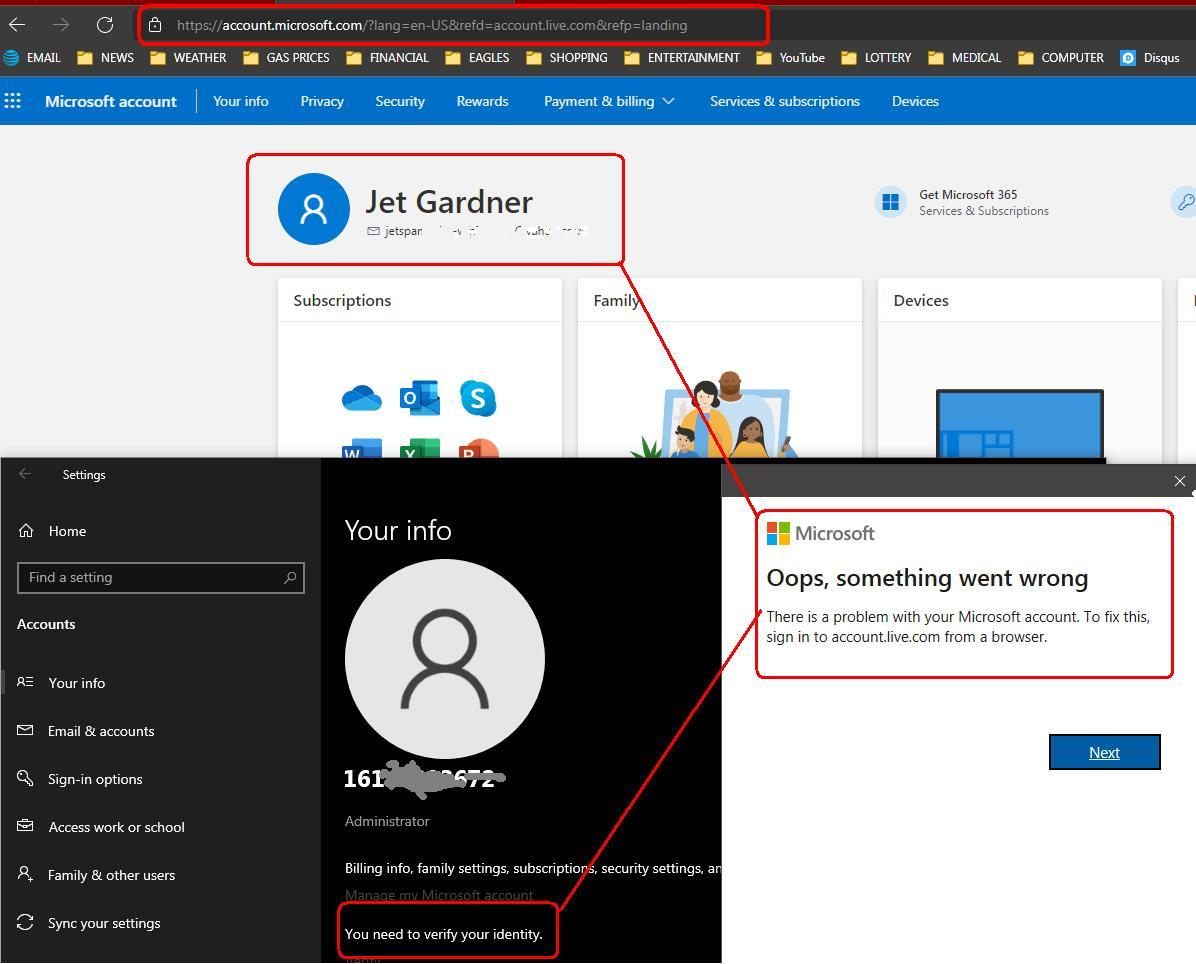Open the GAS PRICES bookmark folder

pyautogui.click(x=286, y=58)
